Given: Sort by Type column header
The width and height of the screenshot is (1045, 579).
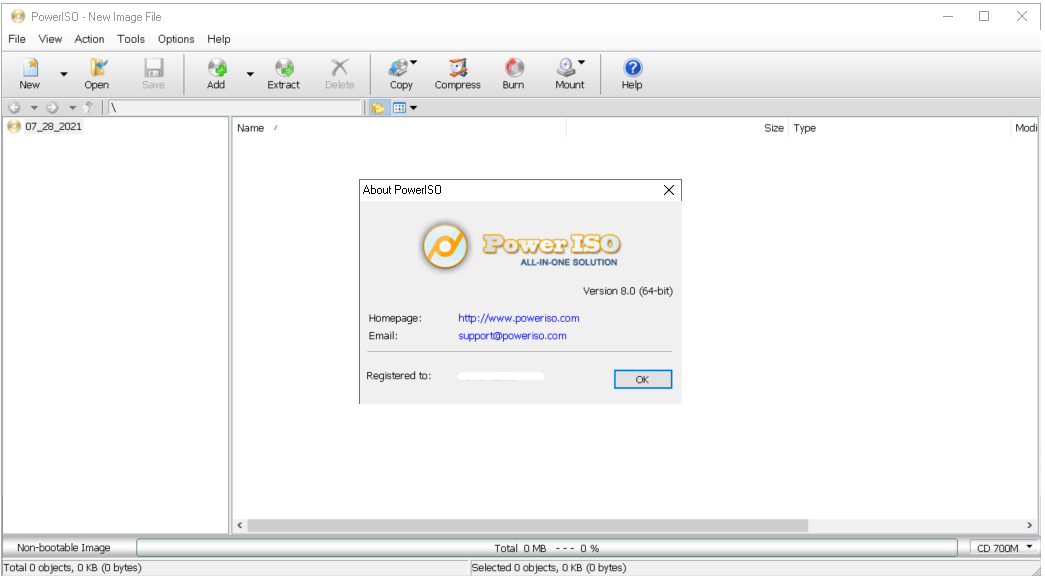Looking at the screenshot, I should (x=899, y=128).
